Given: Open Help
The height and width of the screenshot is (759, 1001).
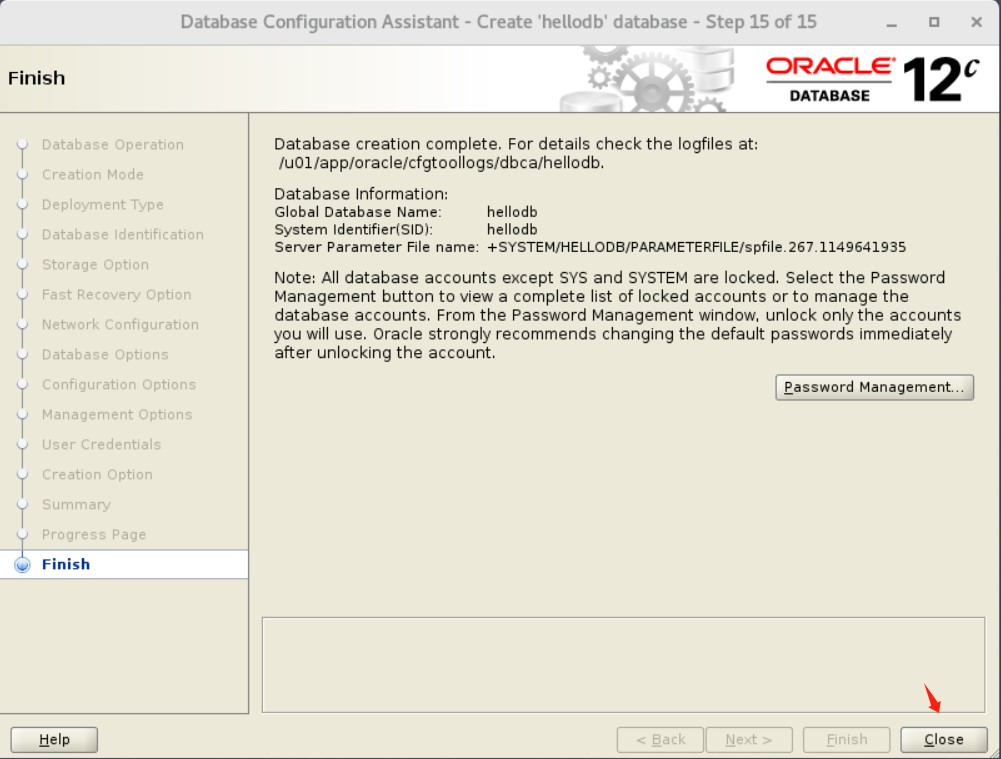Looking at the screenshot, I should click(53, 739).
